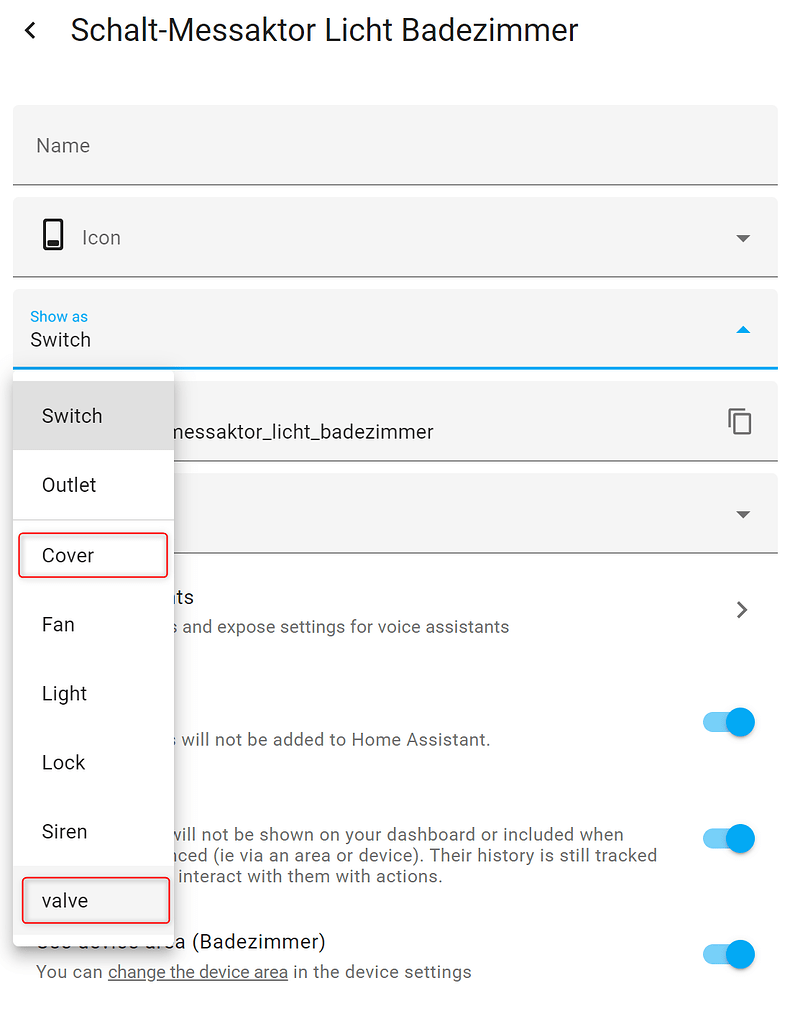Navigate back with the arrow icon
Viewport: 790px width, 1024px height.
(29, 30)
